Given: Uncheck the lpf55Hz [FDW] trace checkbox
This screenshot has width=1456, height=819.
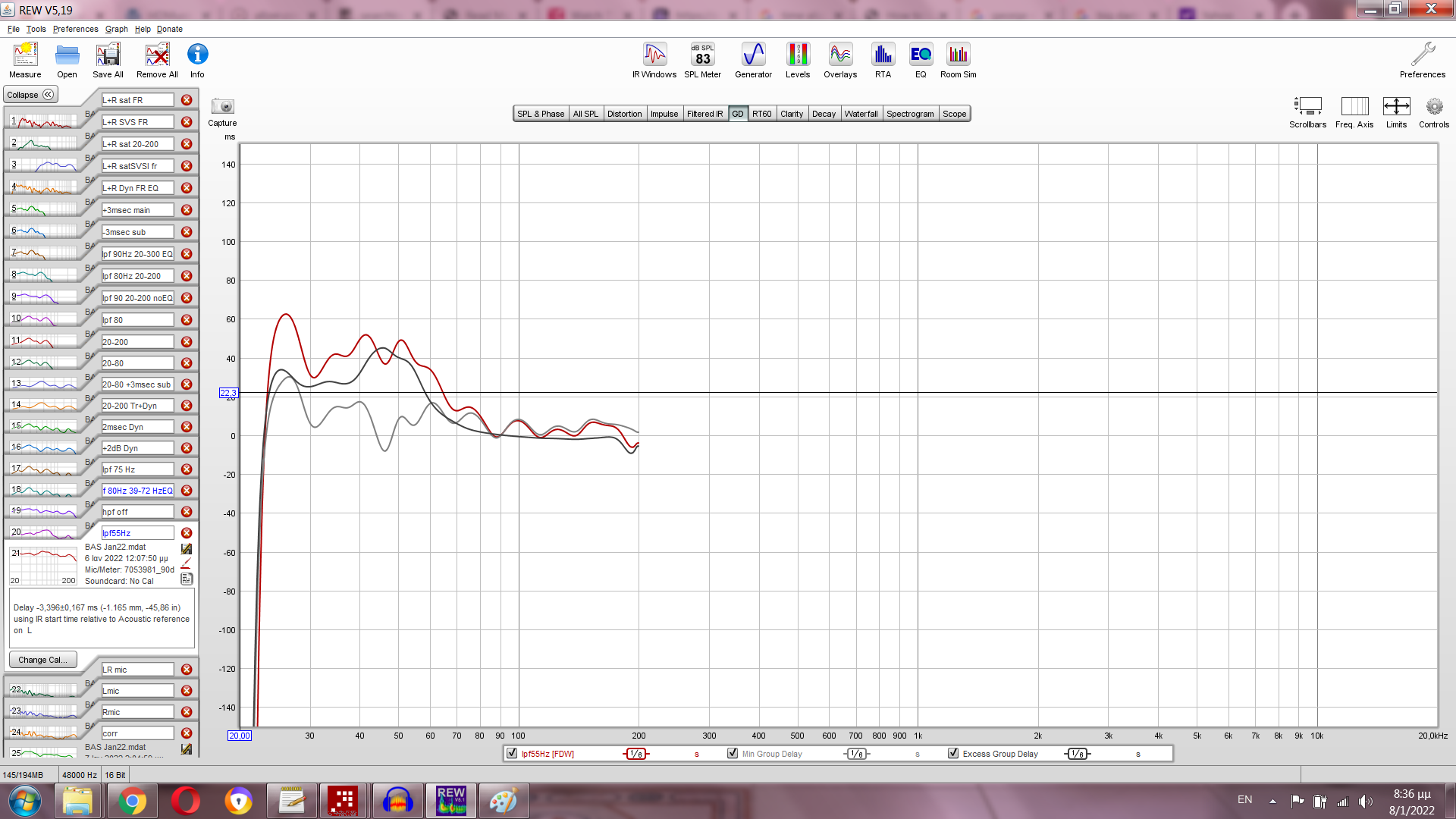Looking at the screenshot, I should pyautogui.click(x=512, y=753).
